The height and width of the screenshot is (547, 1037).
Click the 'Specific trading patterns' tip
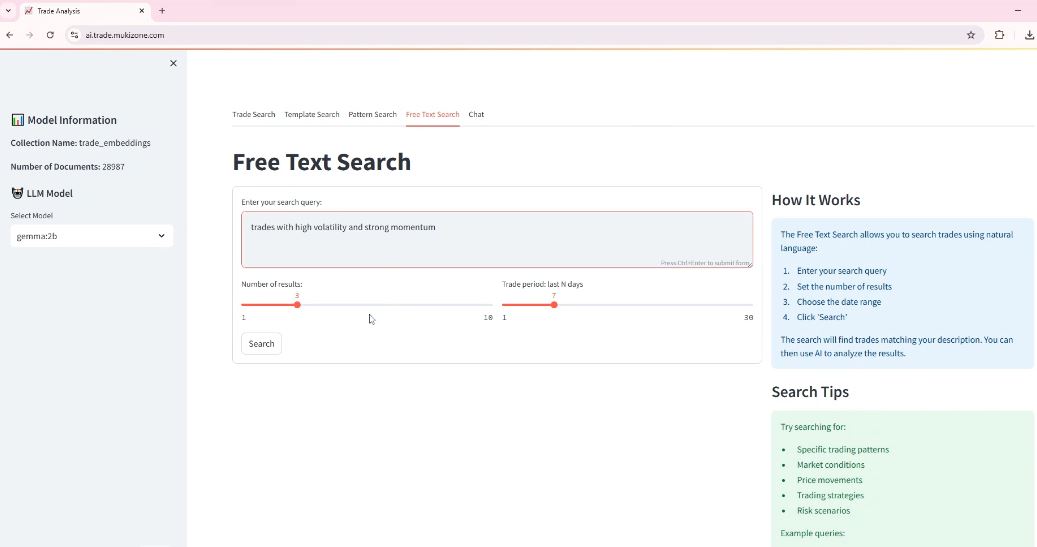pyautogui.click(x=843, y=449)
